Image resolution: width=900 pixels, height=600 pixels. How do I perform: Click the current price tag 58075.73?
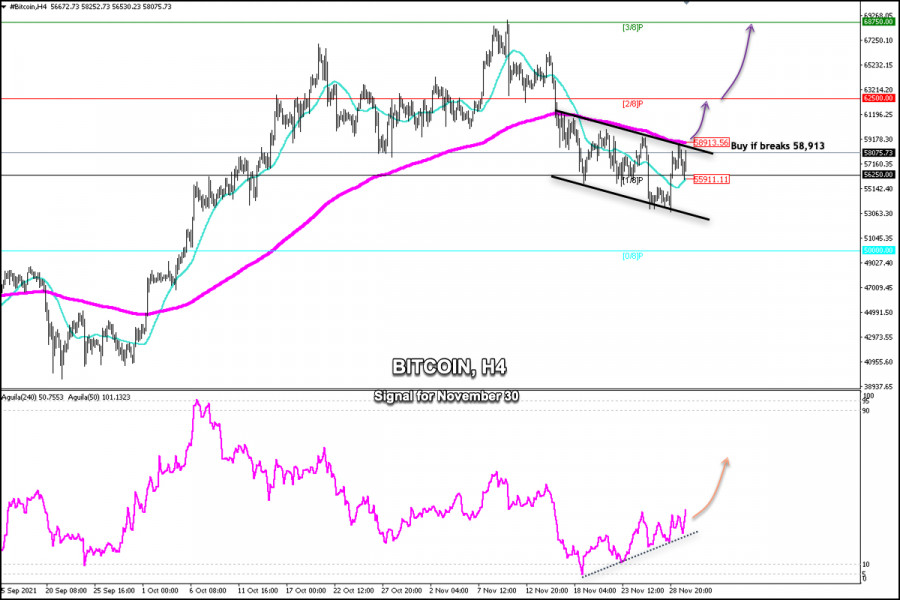click(878, 153)
